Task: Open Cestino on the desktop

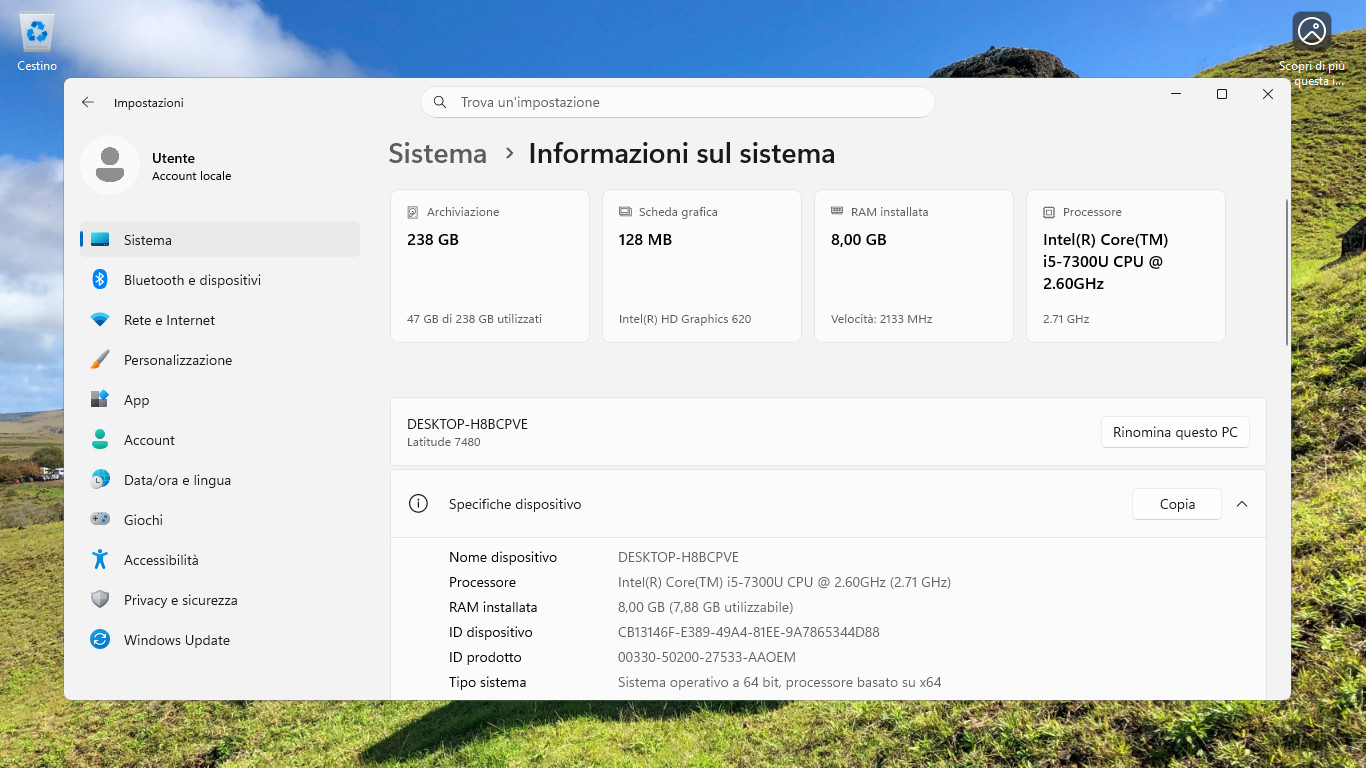Action: coord(37,42)
